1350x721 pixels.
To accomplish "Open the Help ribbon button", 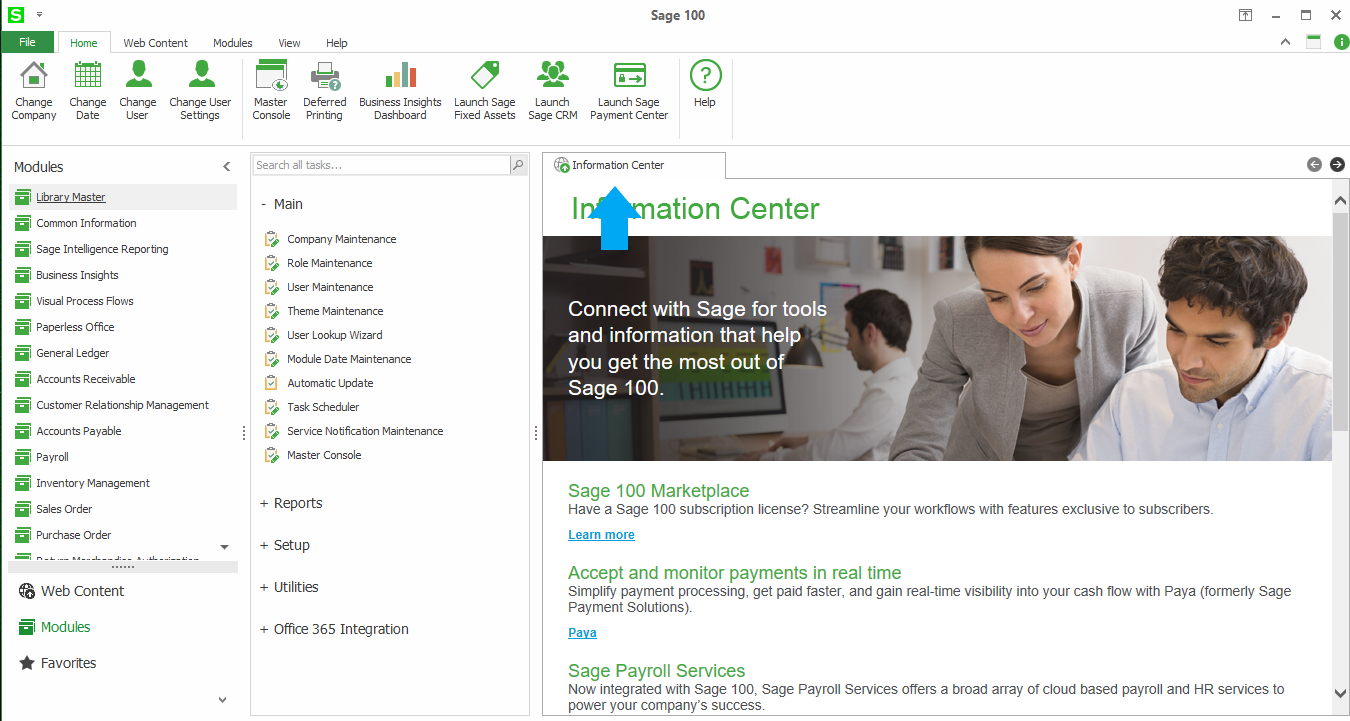I will click(705, 85).
